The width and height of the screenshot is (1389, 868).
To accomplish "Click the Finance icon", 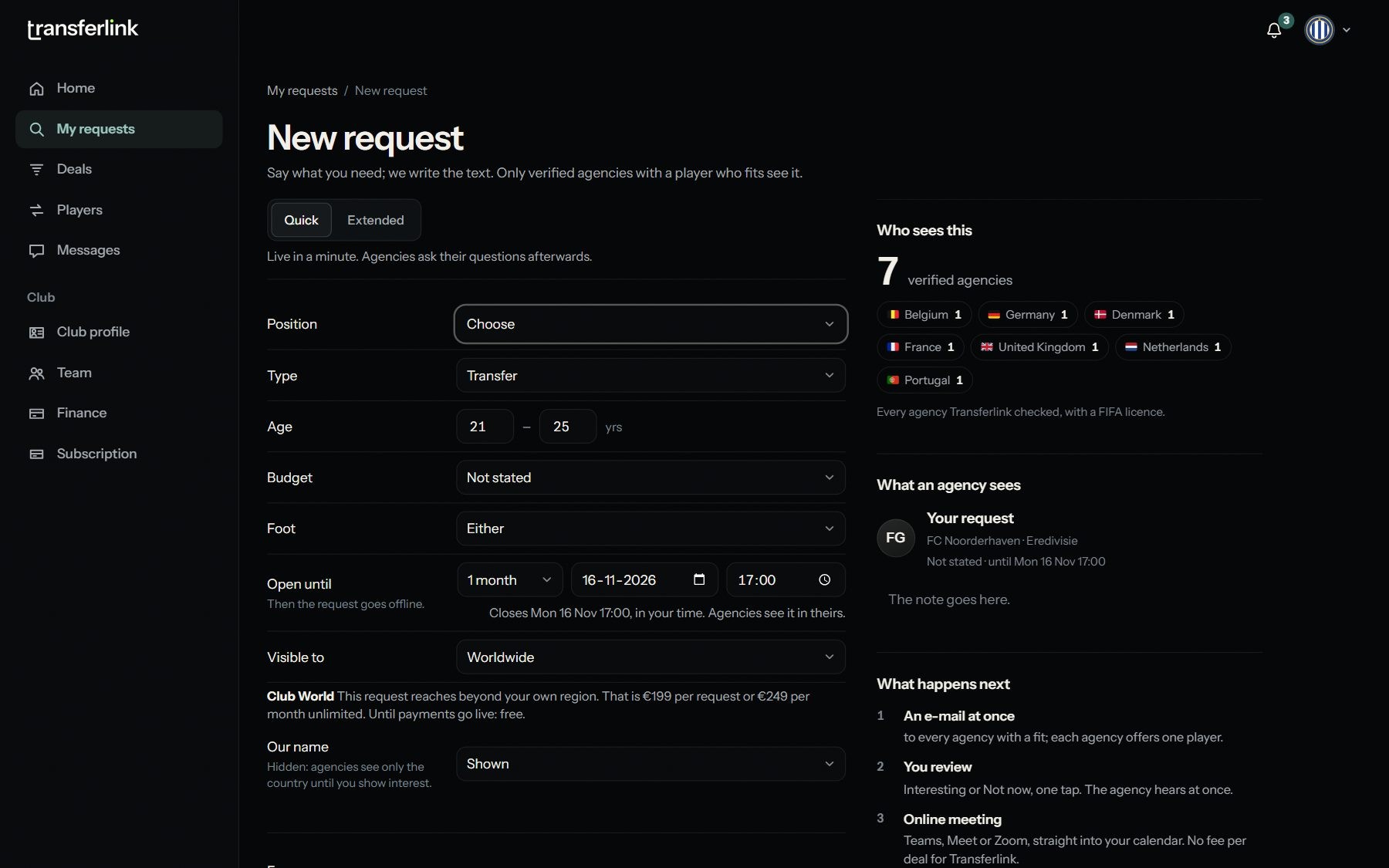I will pos(36,414).
